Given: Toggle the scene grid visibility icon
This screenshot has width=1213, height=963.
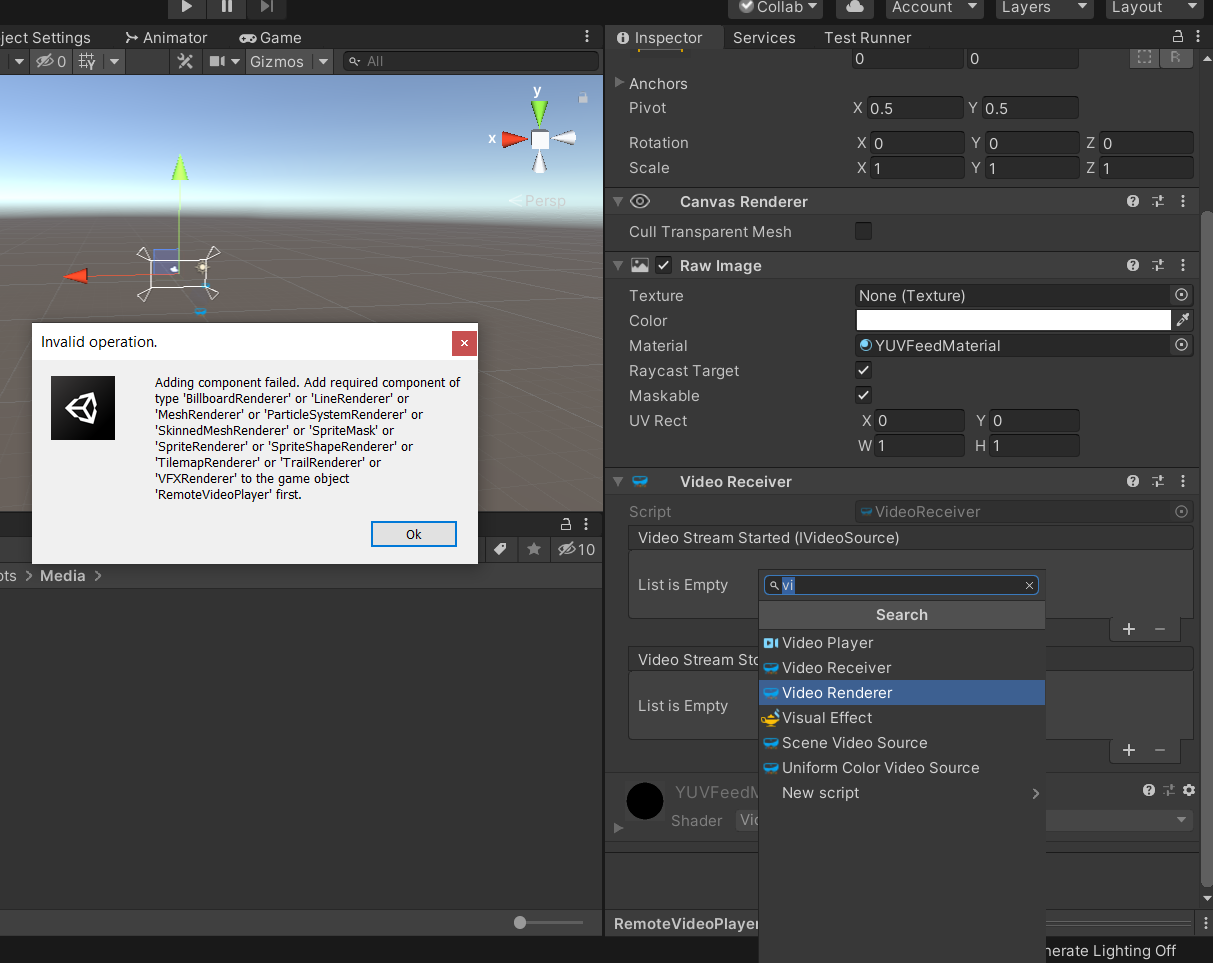Looking at the screenshot, I should coord(88,61).
